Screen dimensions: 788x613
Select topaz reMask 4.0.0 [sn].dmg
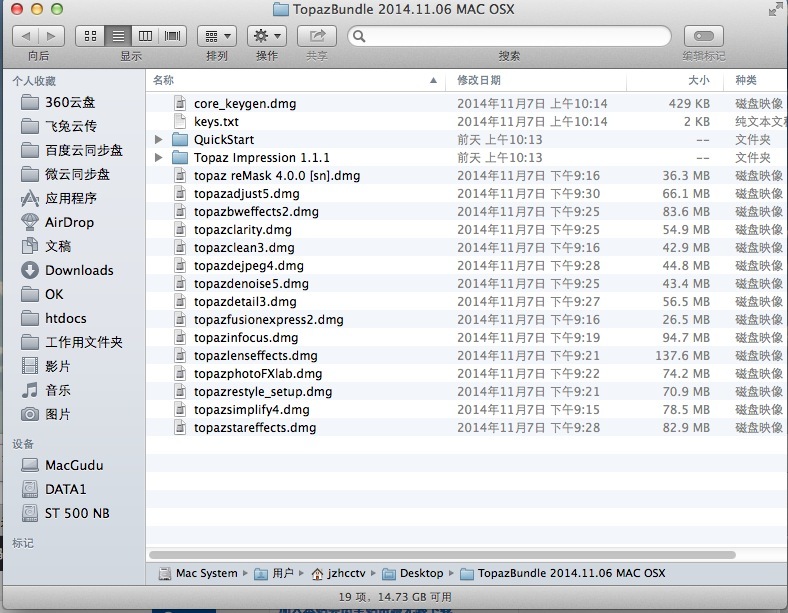tap(467, 176)
